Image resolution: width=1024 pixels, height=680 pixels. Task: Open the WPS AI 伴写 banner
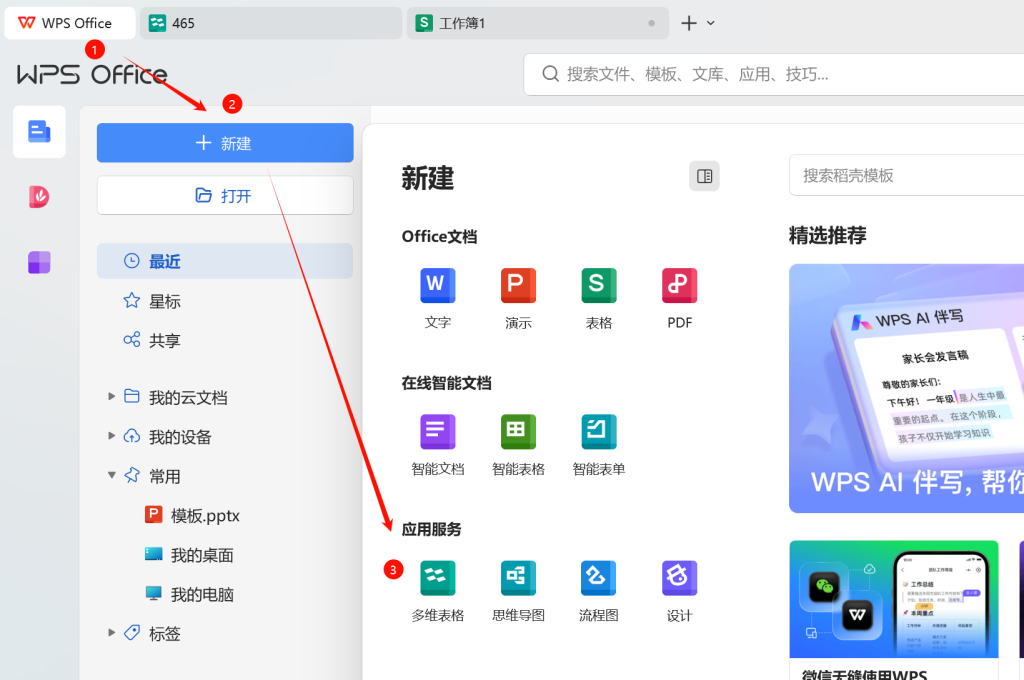[x=906, y=388]
